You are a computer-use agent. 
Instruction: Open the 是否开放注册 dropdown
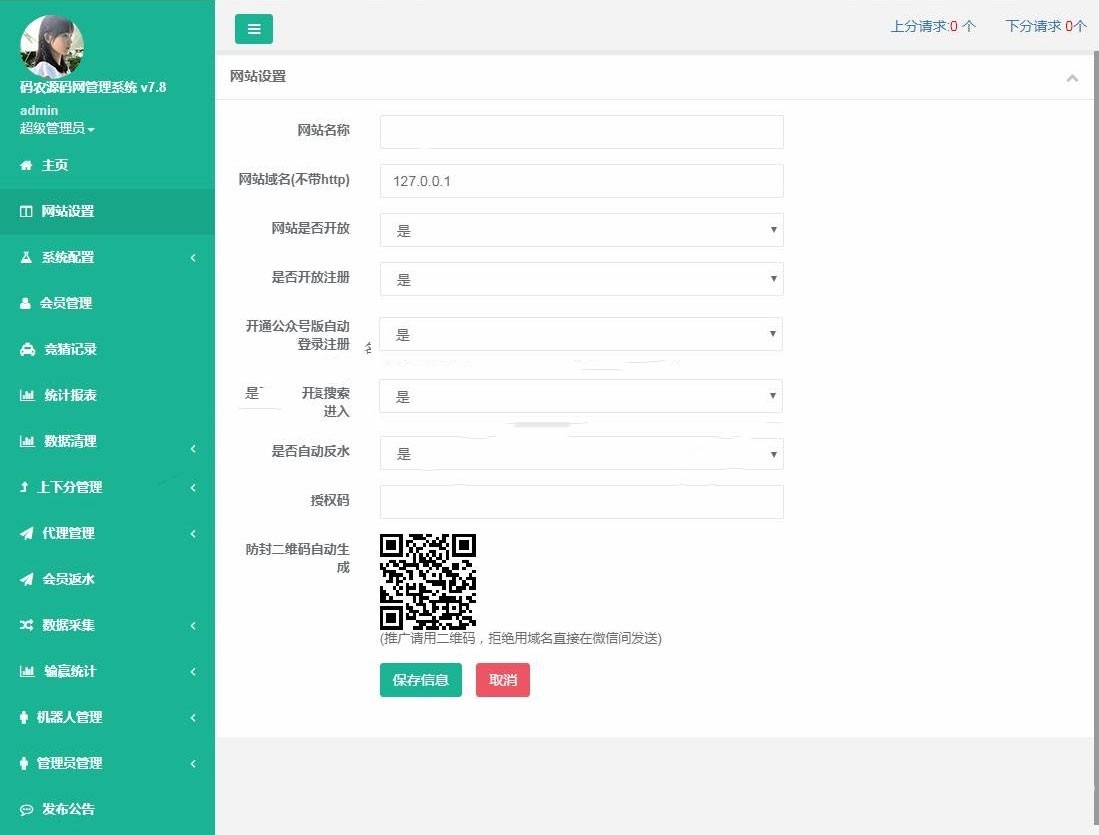[581, 279]
